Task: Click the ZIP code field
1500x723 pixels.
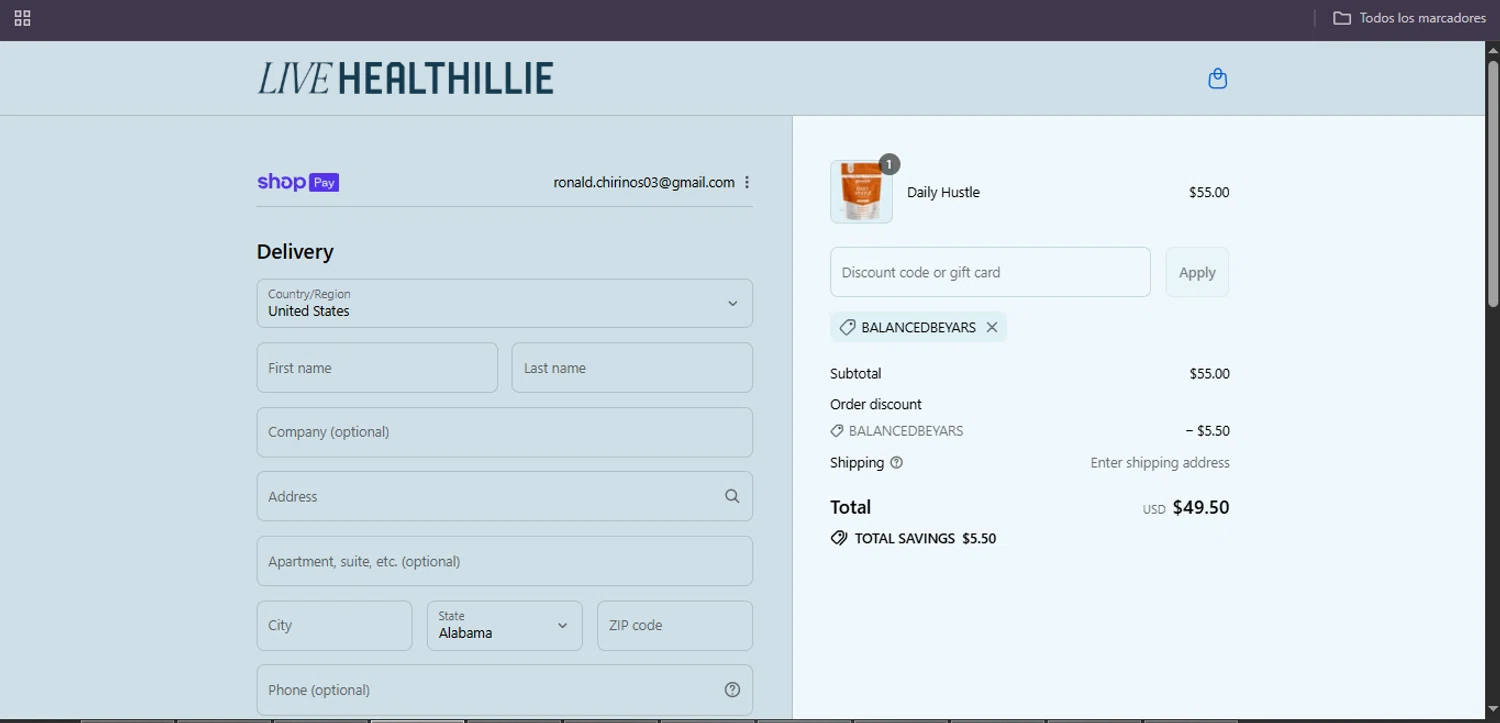Action: [675, 626]
